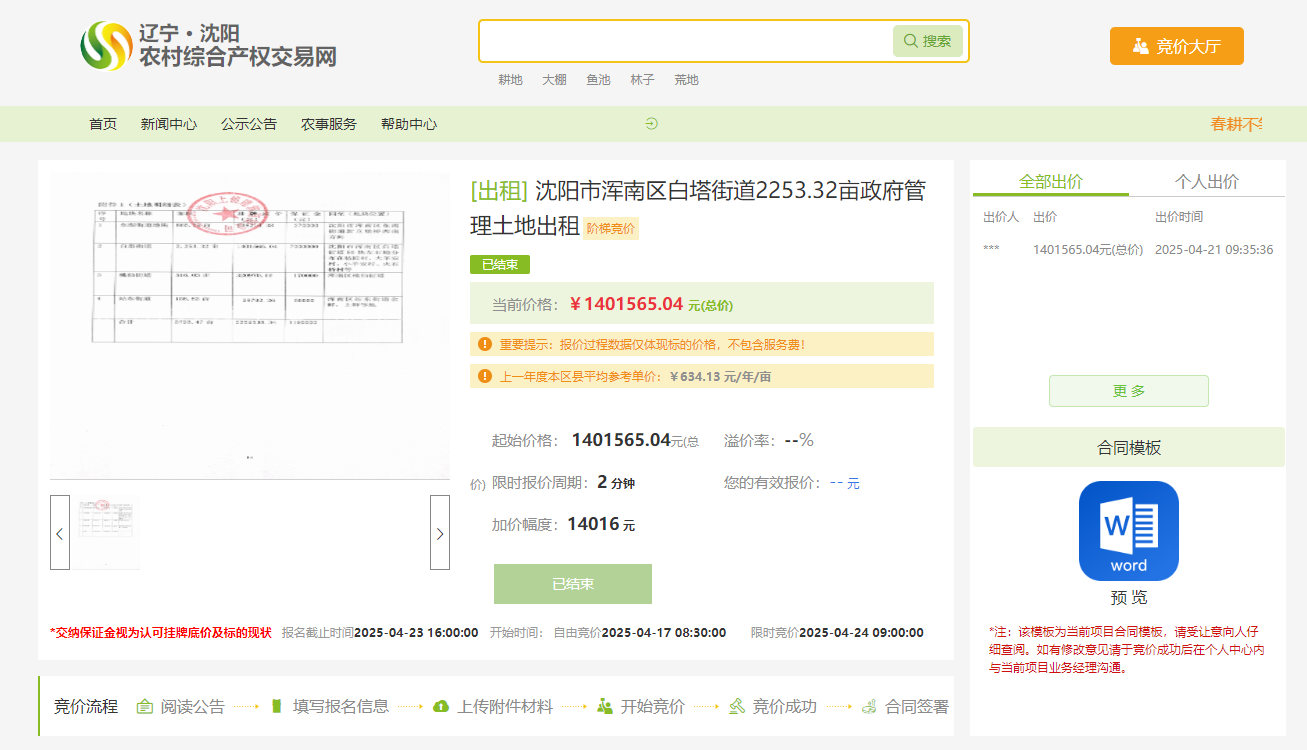Click the 更多 button

(1128, 391)
